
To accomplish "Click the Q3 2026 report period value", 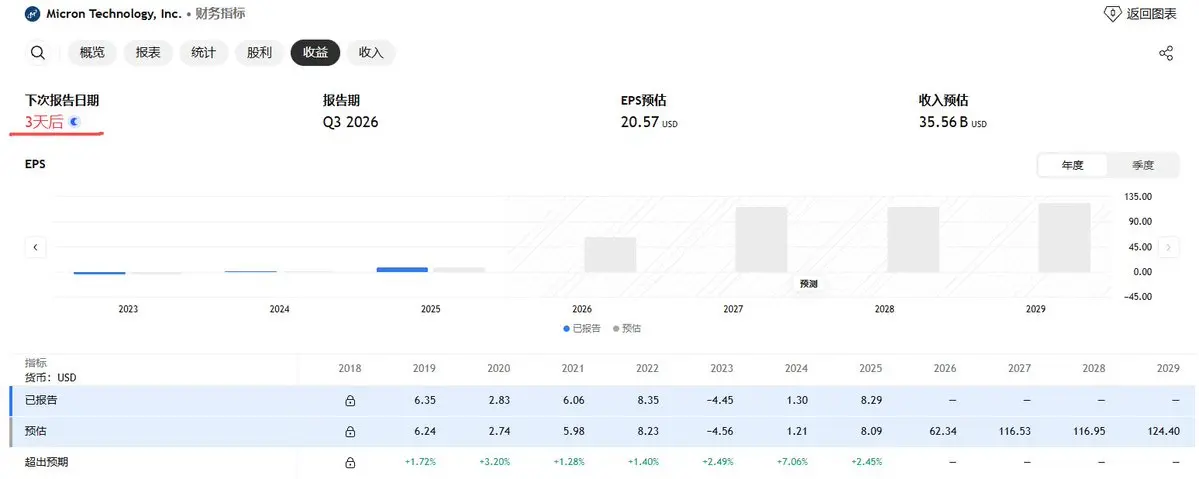I will [x=350, y=122].
